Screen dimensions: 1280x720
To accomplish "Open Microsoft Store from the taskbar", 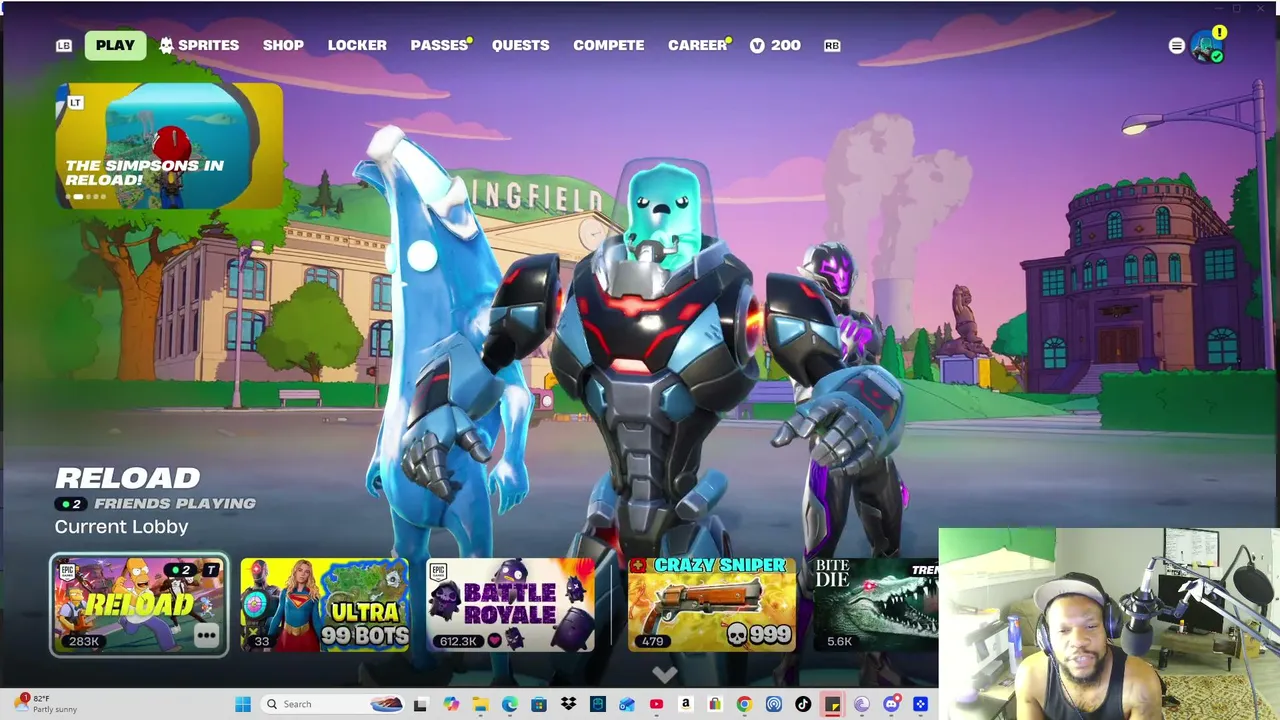I will tap(539, 704).
